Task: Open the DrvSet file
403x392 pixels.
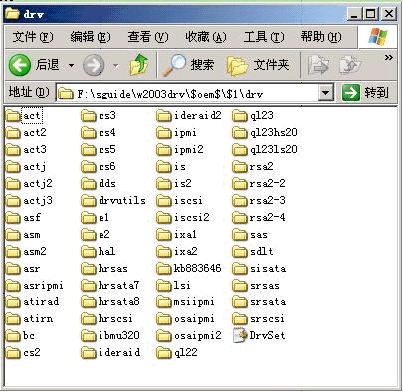Action: 259,335
